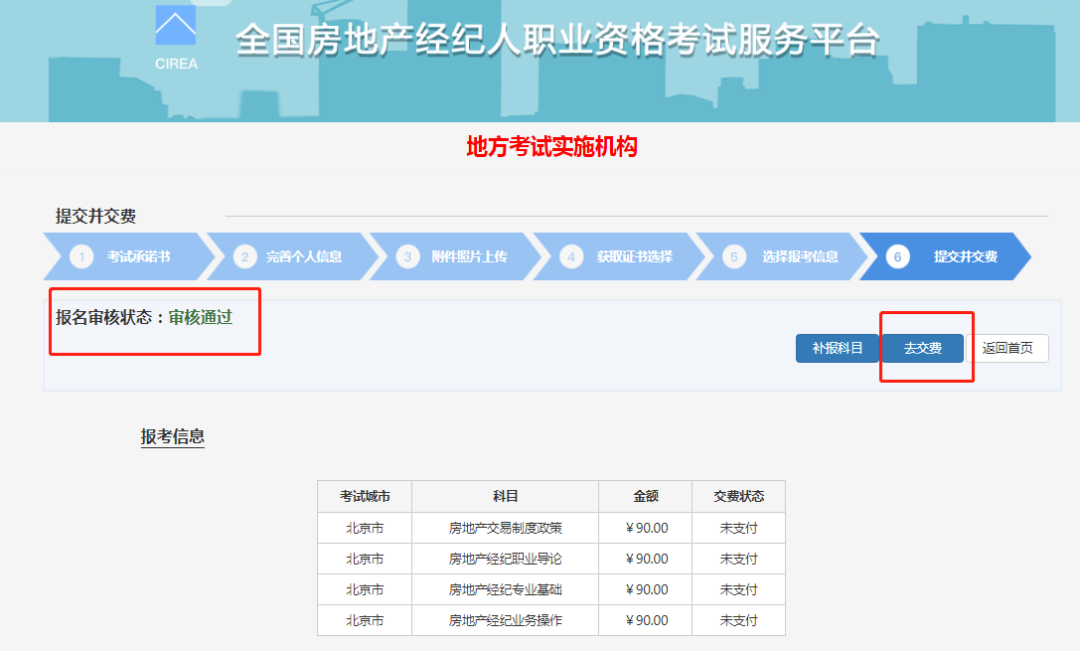Image resolution: width=1080 pixels, height=651 pixels.
Task: Click the 去交费 button to pay
Action: tap(922, 349)
